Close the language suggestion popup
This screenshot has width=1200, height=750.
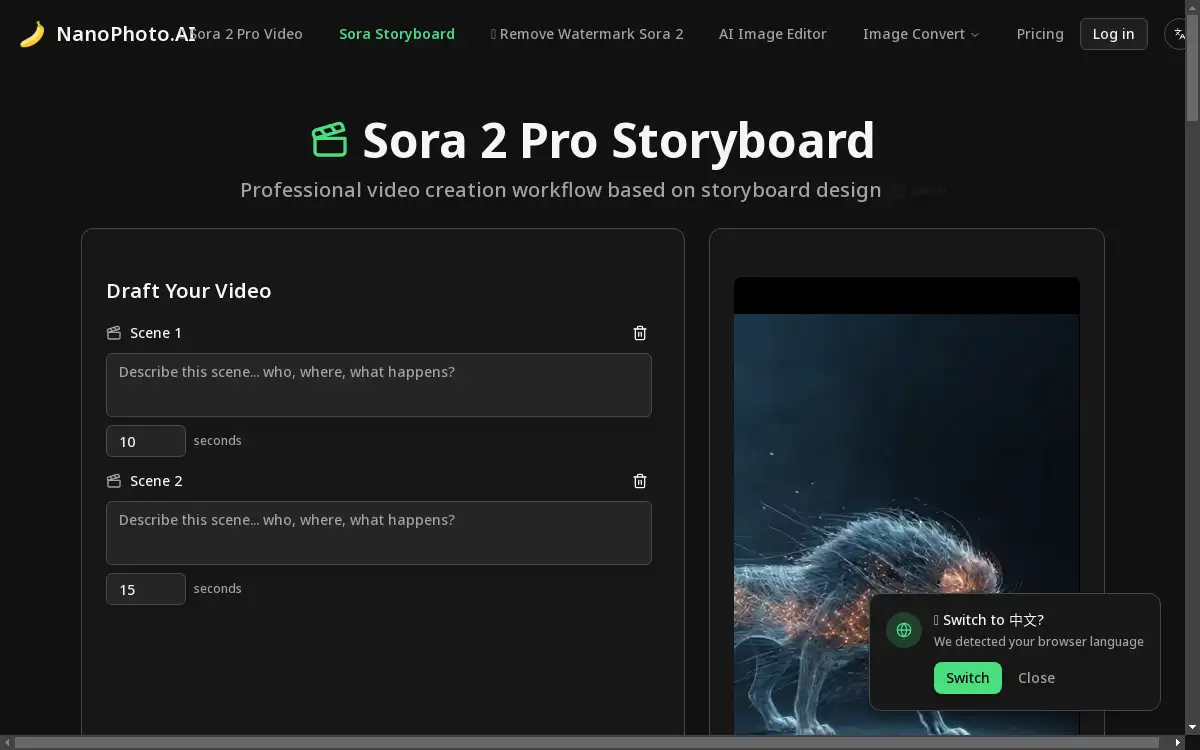click(1036, 678)
